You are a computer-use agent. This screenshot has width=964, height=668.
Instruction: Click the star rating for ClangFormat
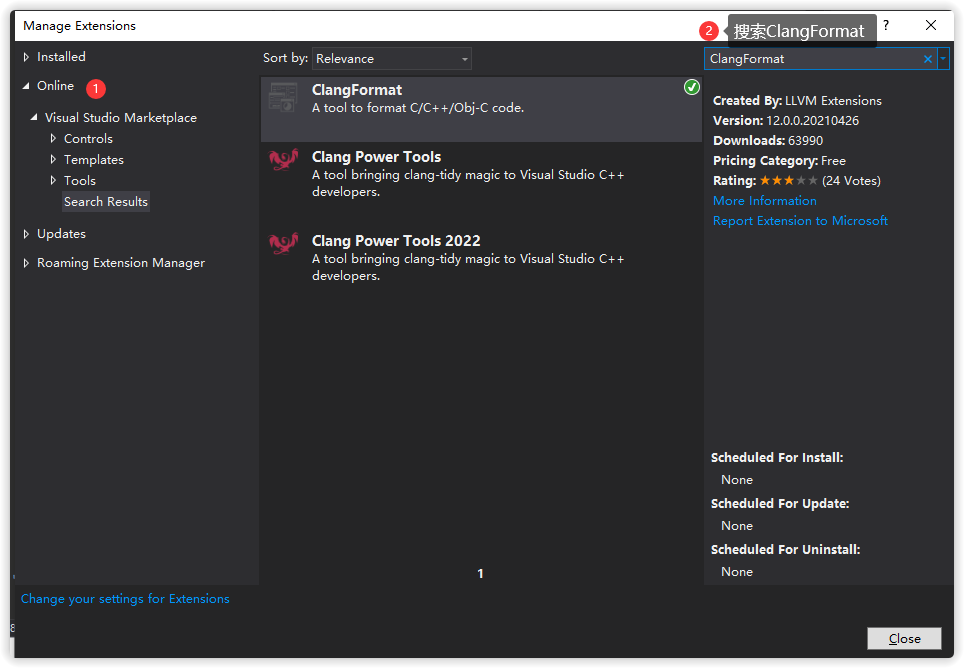pyautogui.click(x=788, y=181)
